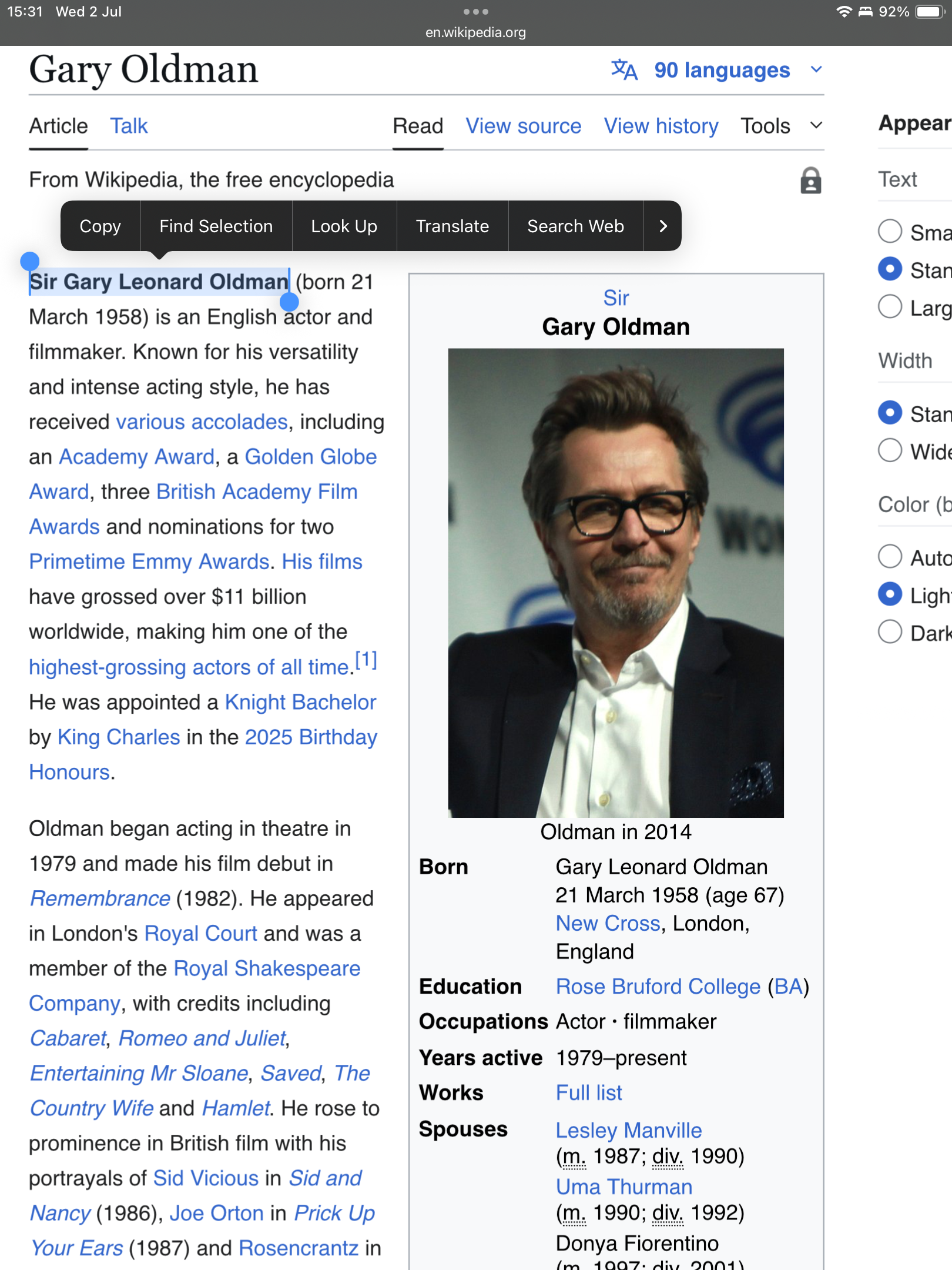
Task: Open the Joe Orton link
Action: pos(216,1213)
